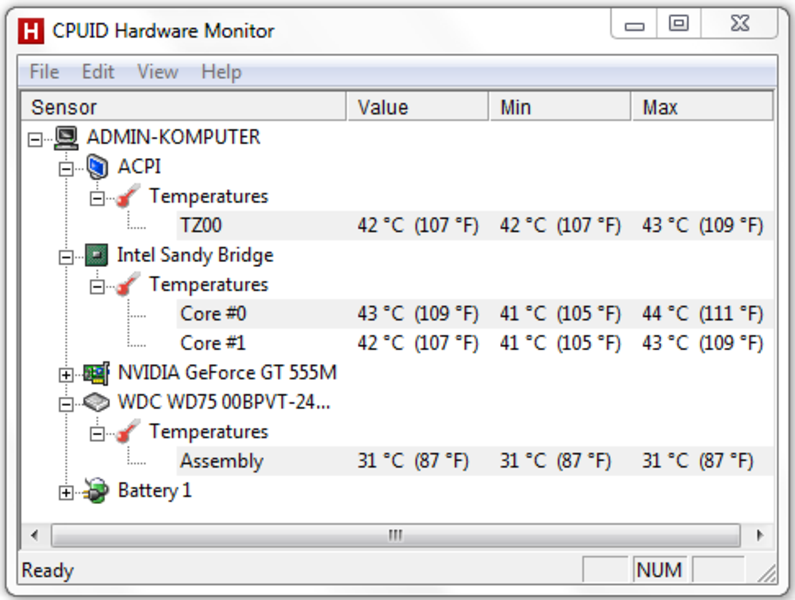Click the thermometer icon under ACPI
795x600 pixels.
[x=128, y=196]
